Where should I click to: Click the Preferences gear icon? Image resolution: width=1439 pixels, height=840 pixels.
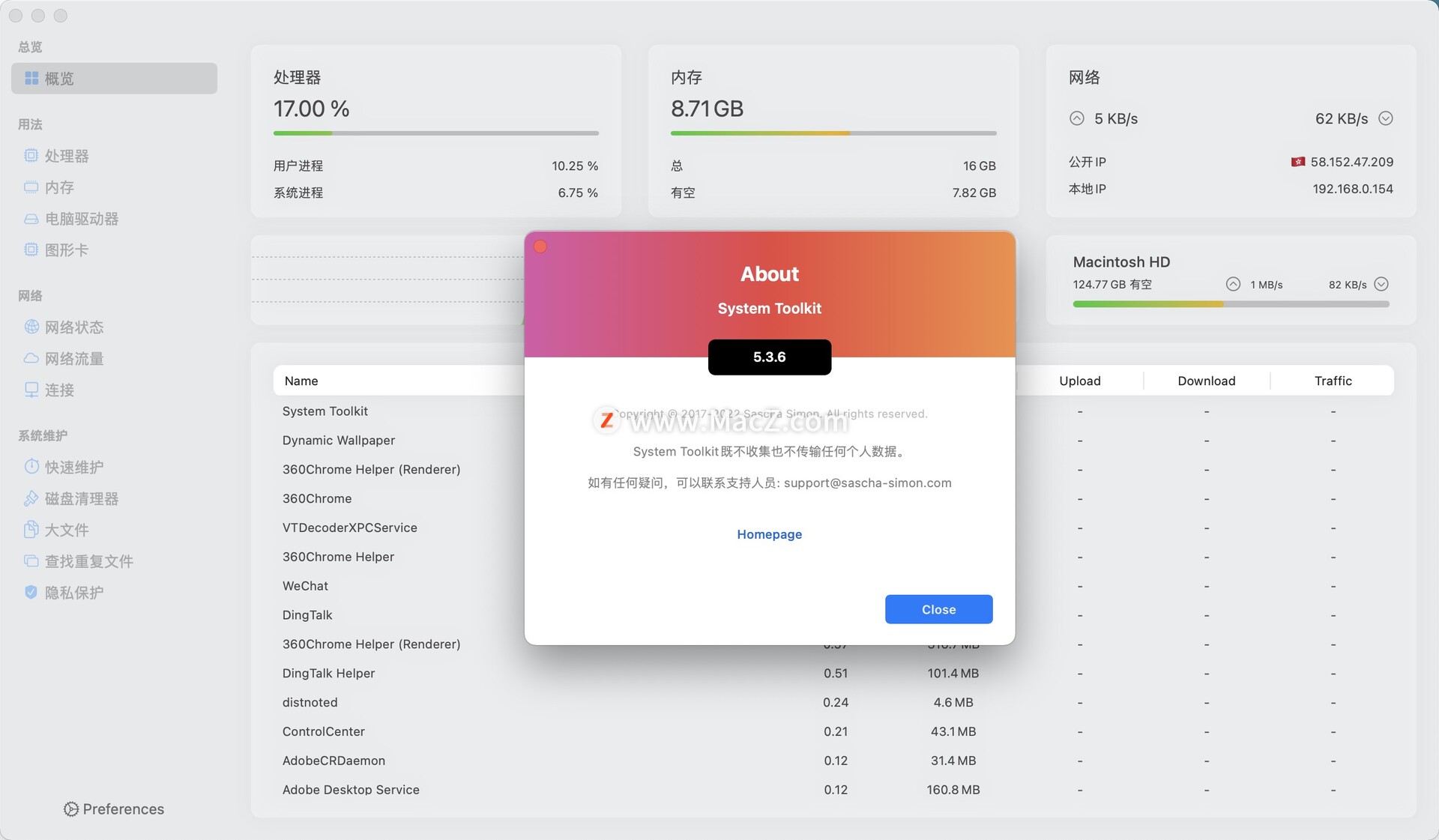pyautogui.click(x=70, y=809)
